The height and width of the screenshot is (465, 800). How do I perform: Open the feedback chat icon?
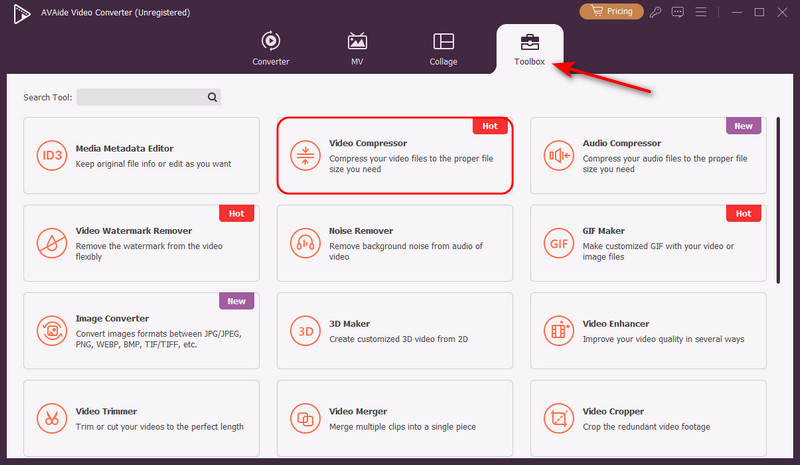(678, 12)
